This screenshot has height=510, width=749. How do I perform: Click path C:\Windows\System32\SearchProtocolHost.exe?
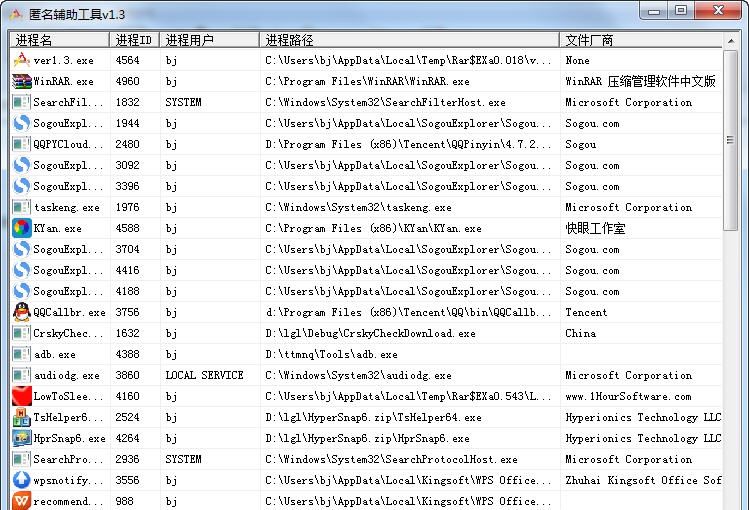(391, 459)
